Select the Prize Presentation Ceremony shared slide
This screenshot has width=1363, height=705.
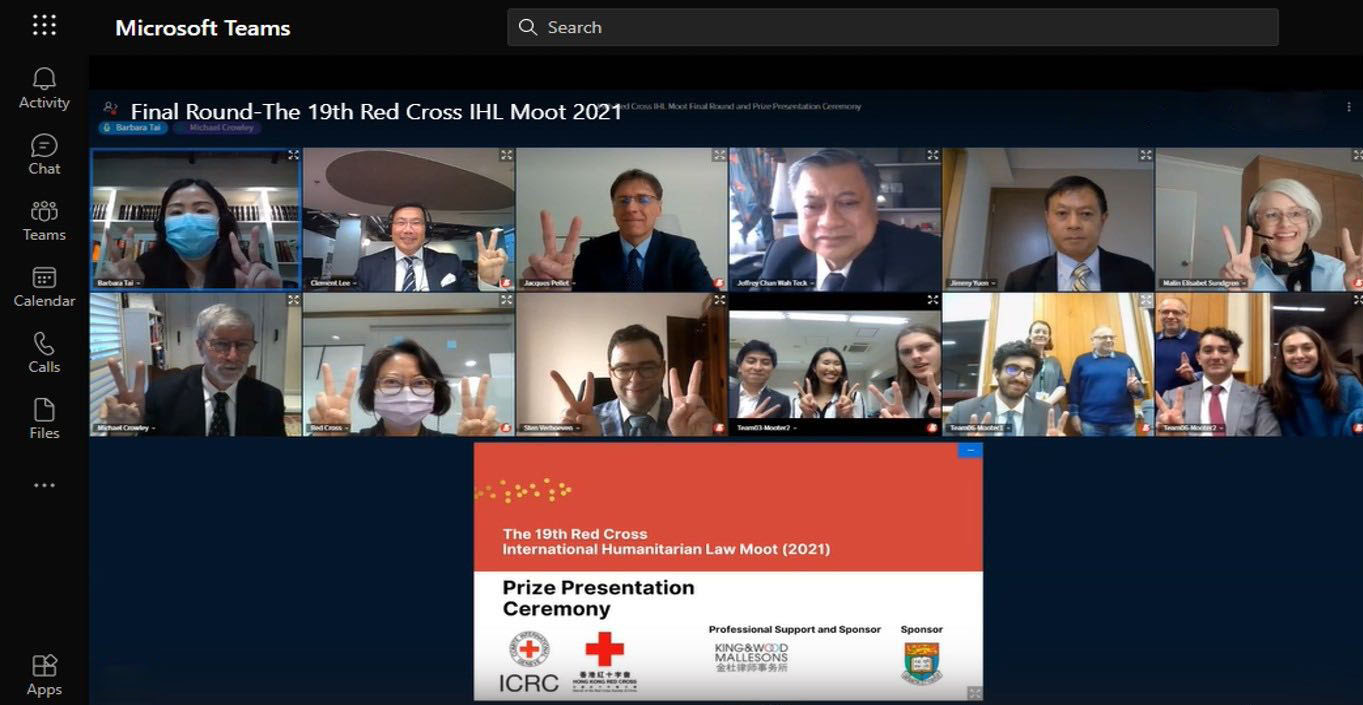pyautogui.click(x=728, y=571)
